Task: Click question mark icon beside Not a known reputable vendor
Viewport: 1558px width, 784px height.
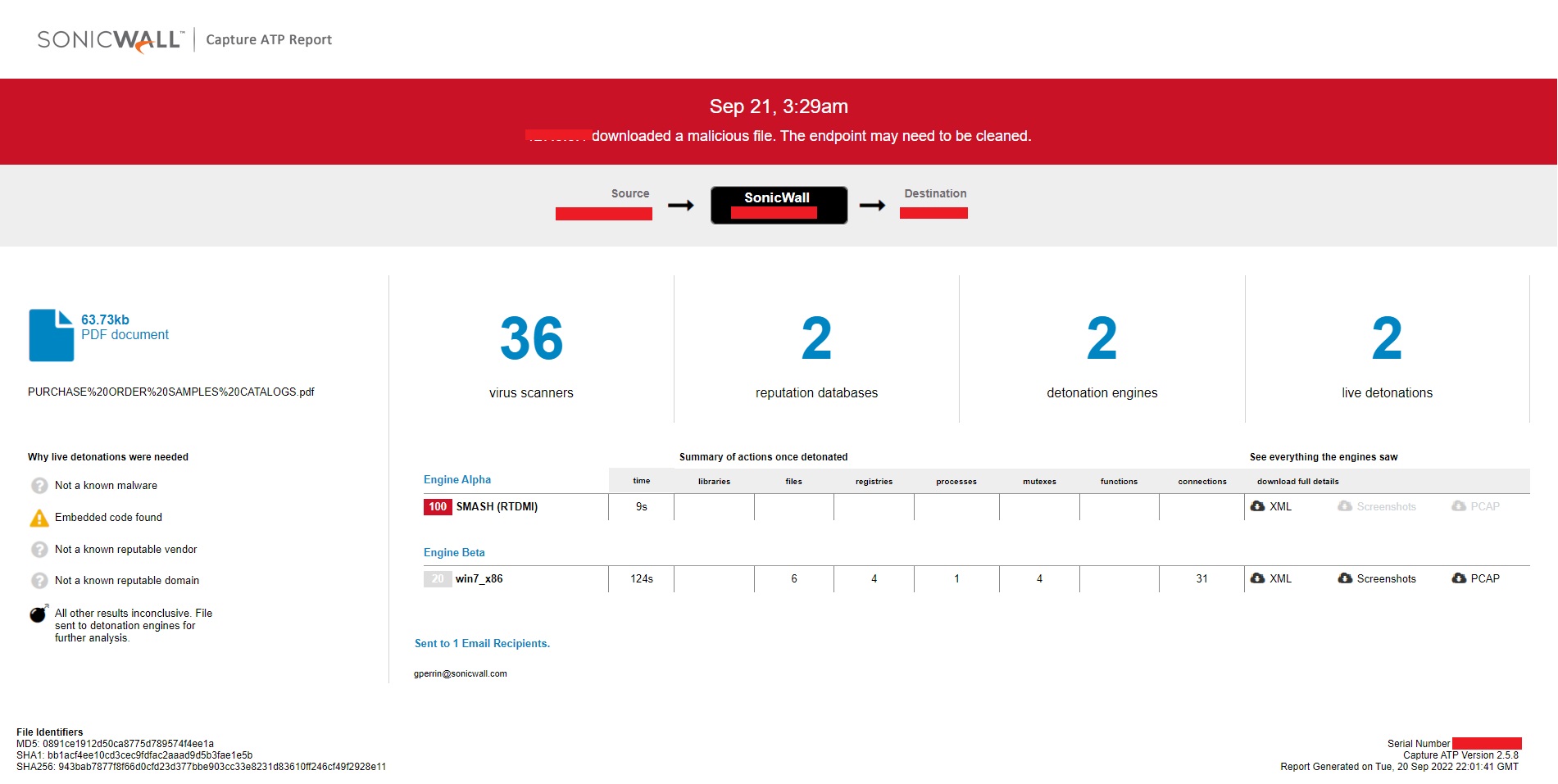Action: [x=39, y=550]
